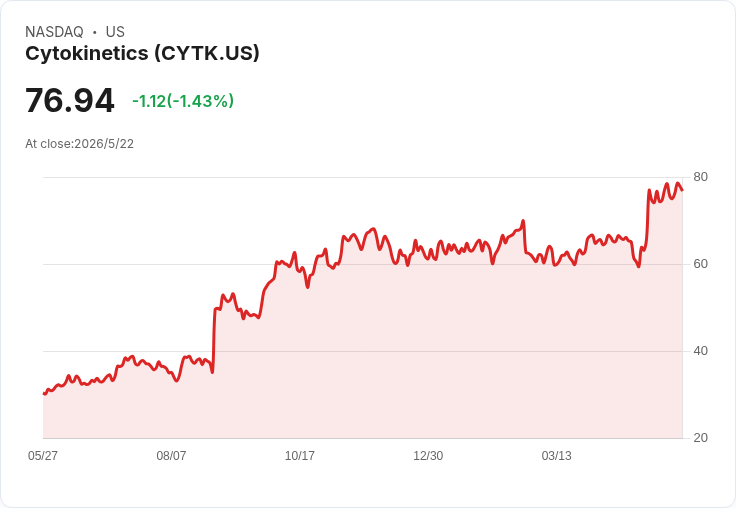The image size is (736, 508).
Task: Click the dot separator between NASDAQ and US
Action: coord(94,32)
